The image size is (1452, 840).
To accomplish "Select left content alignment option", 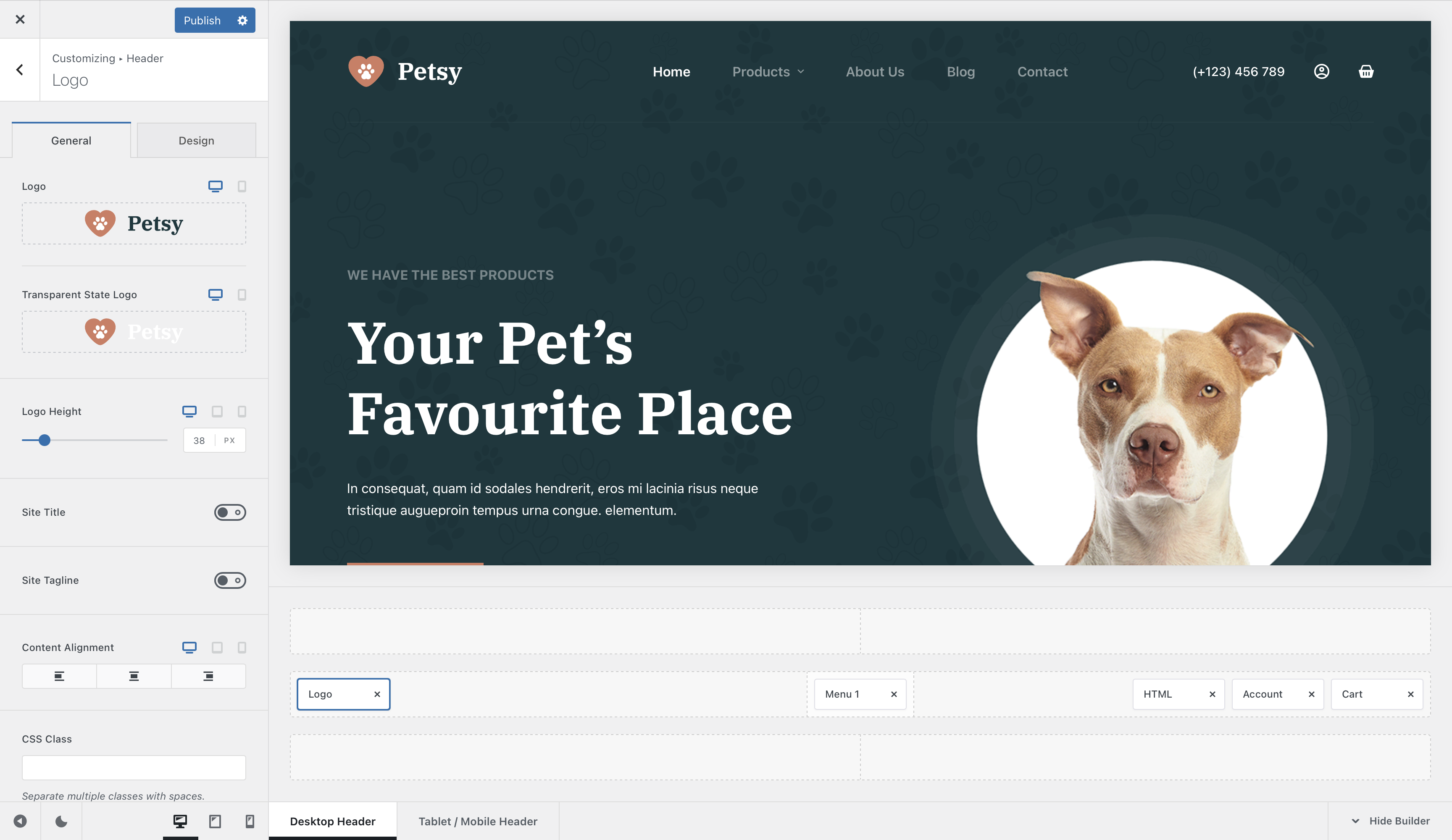I will coord(59,675).
